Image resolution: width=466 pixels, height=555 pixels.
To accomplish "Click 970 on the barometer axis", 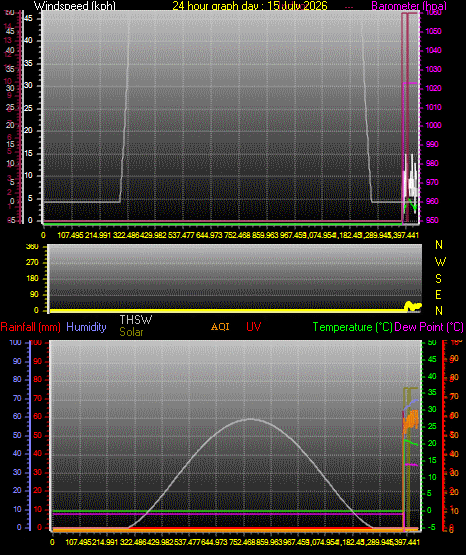I will tap(432, 182).
